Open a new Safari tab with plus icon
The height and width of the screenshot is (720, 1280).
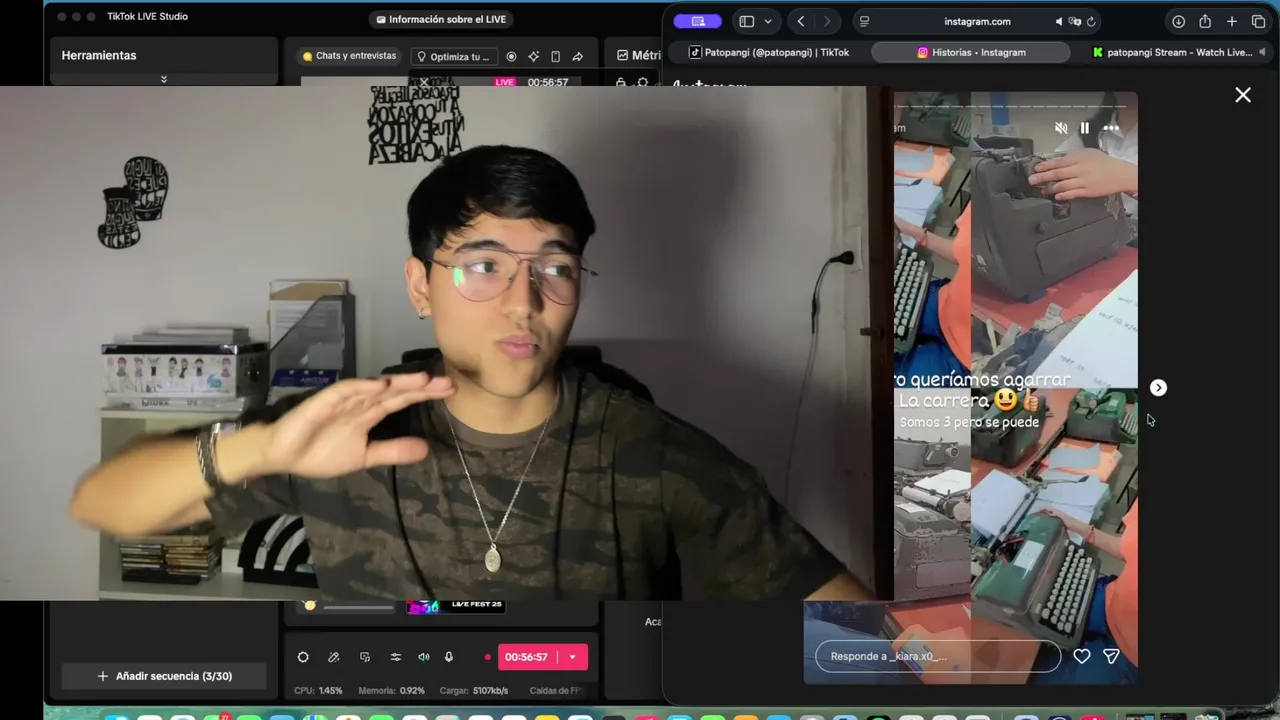tap(1232, 21)
